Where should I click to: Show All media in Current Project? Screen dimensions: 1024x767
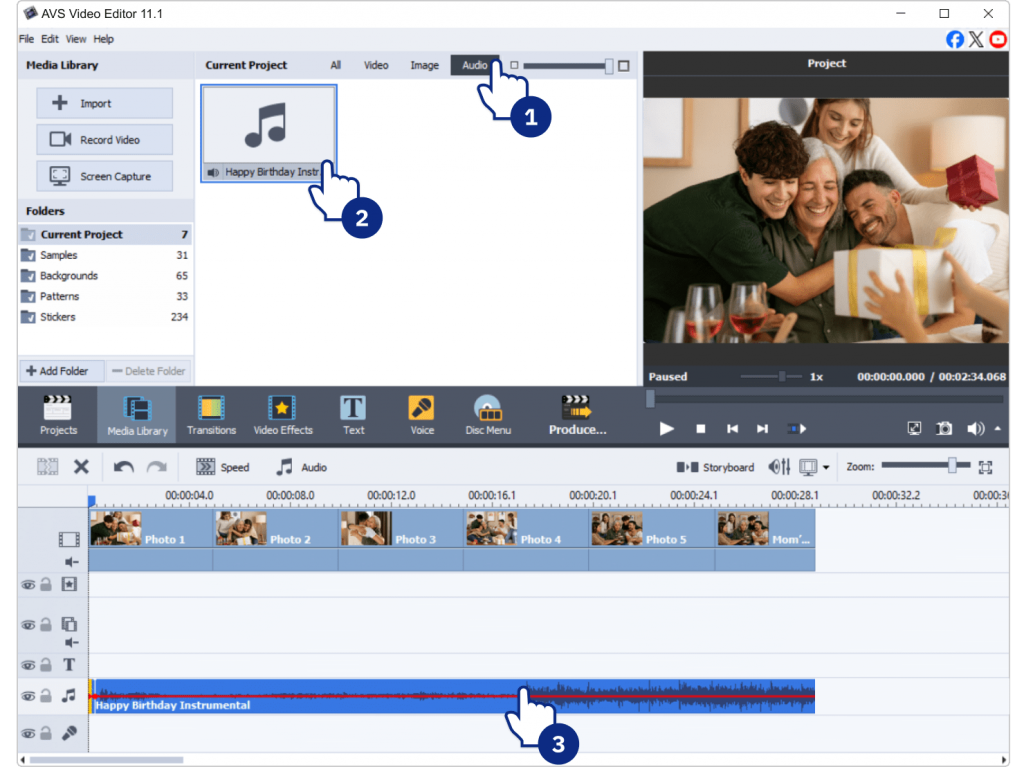(x=336, y=65)
